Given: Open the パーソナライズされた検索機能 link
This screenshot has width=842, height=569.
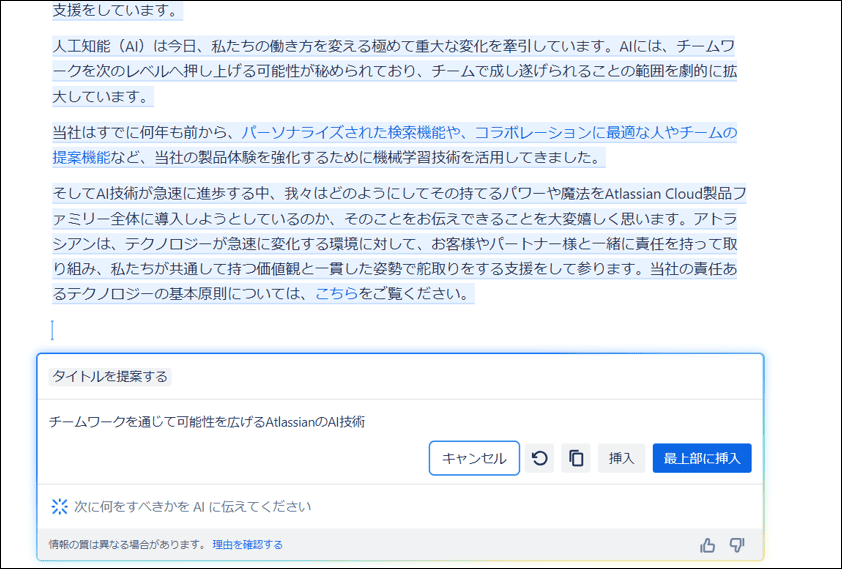Looking at the screenshot, I should click(342, 132).
